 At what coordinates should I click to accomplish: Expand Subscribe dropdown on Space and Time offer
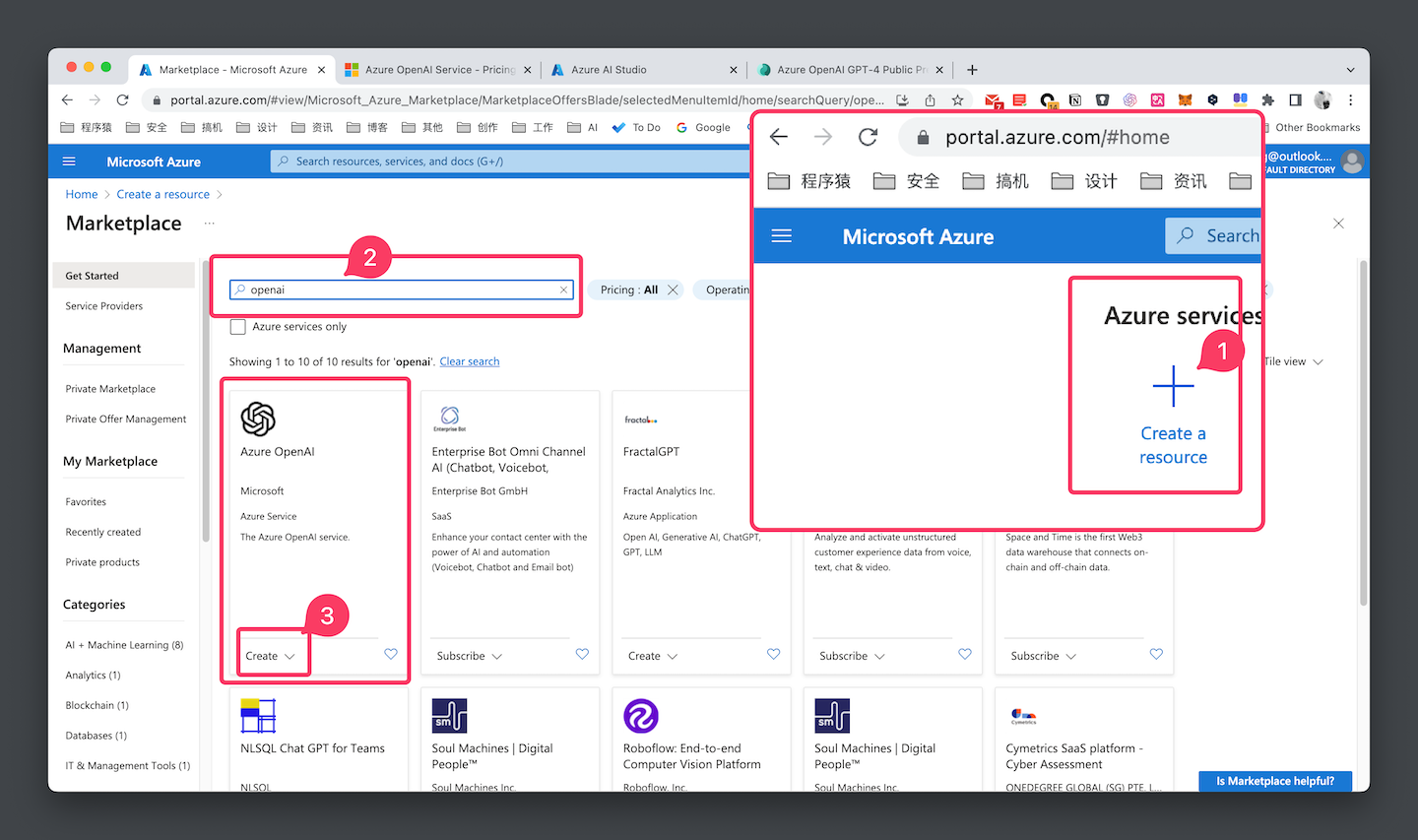1044,656
